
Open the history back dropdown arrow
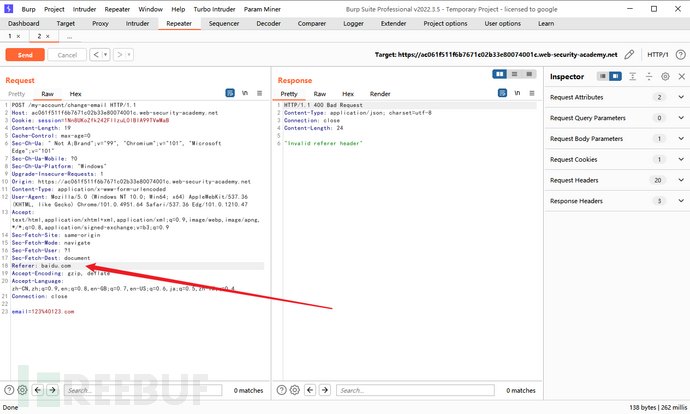click(107, 55)
